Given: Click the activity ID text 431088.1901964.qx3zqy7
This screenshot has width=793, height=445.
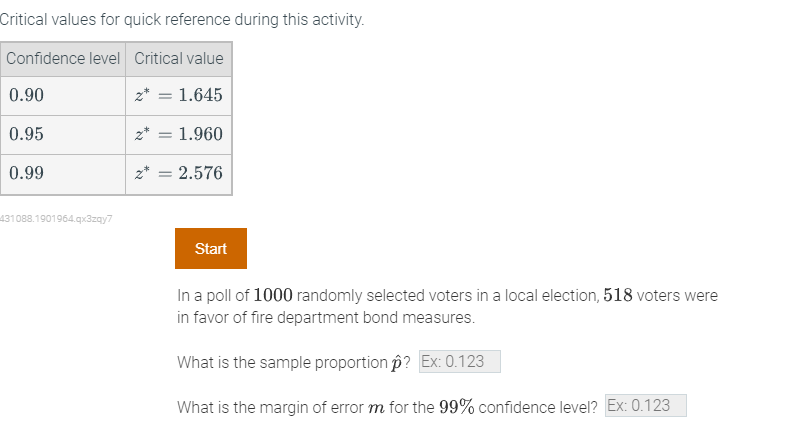Looking at the screenshot, I should tap(56, 218).
